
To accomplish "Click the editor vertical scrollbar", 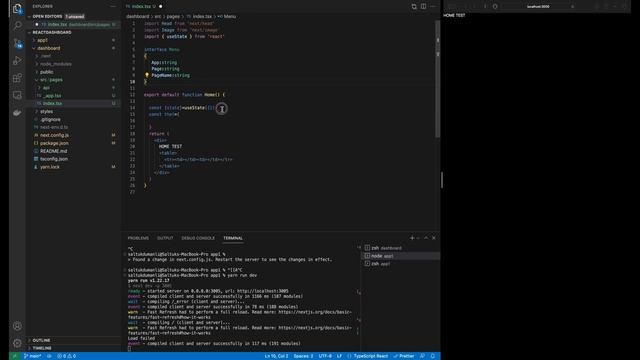I will click(438, 78).
